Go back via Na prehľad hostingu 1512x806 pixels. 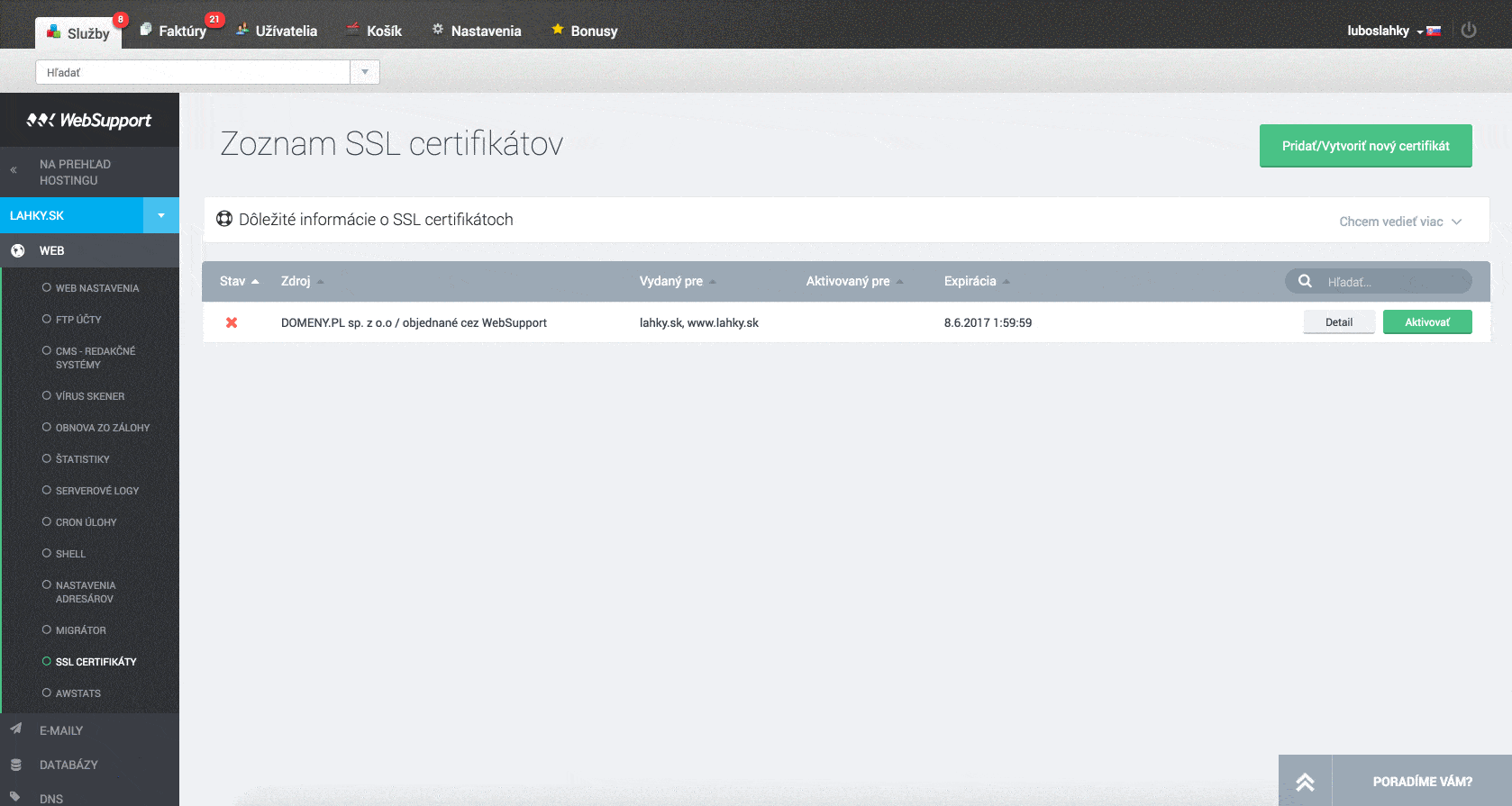[75, 172]
